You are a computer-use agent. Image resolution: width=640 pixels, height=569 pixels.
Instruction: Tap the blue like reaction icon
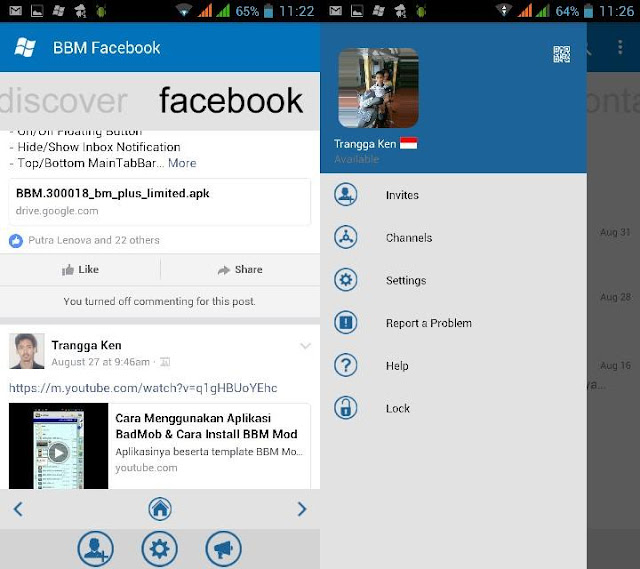pos(16,241)
